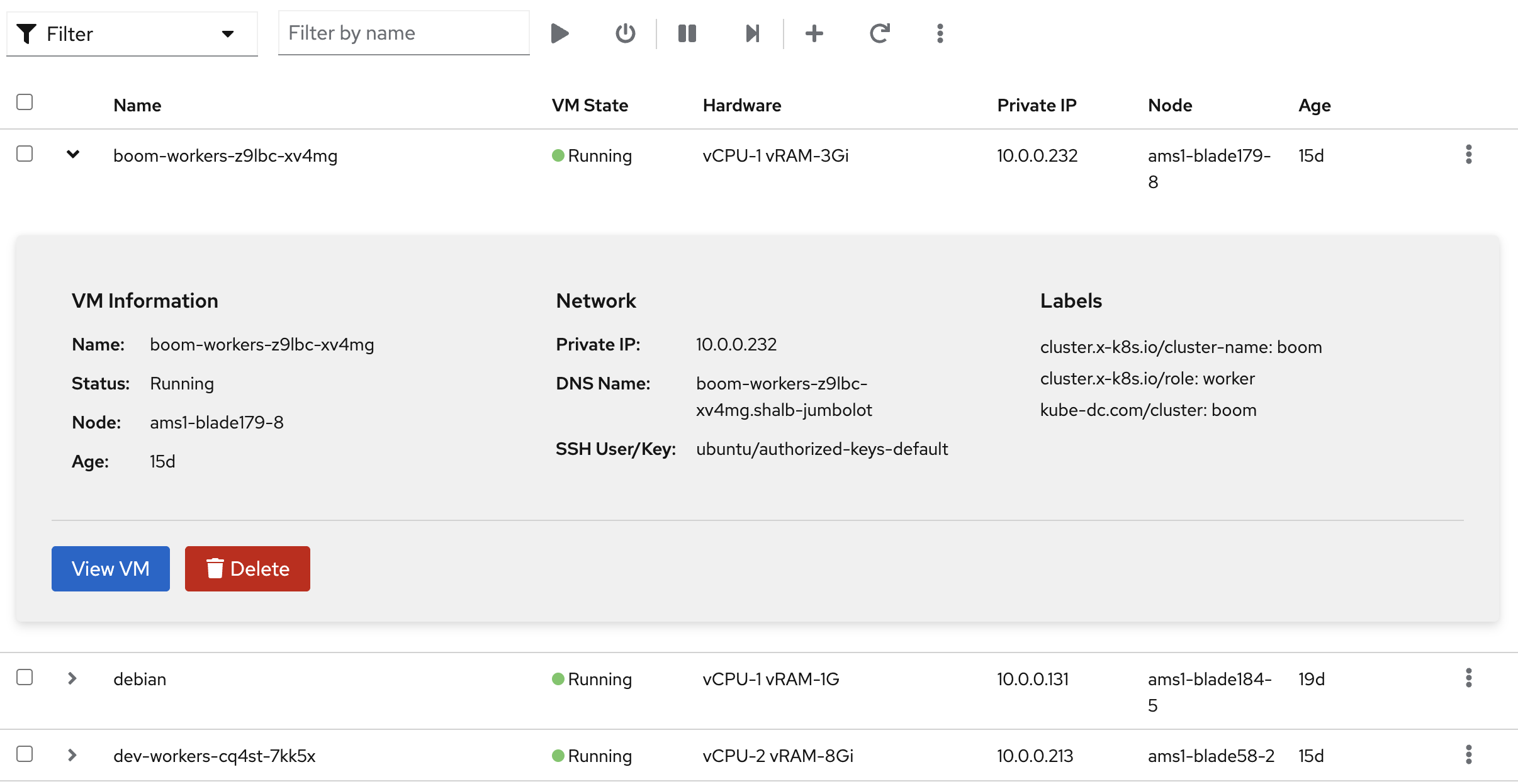Toggle the select-all checkbox in header
The width and height of the screenshot is (1518, 784).
[25, 102]
